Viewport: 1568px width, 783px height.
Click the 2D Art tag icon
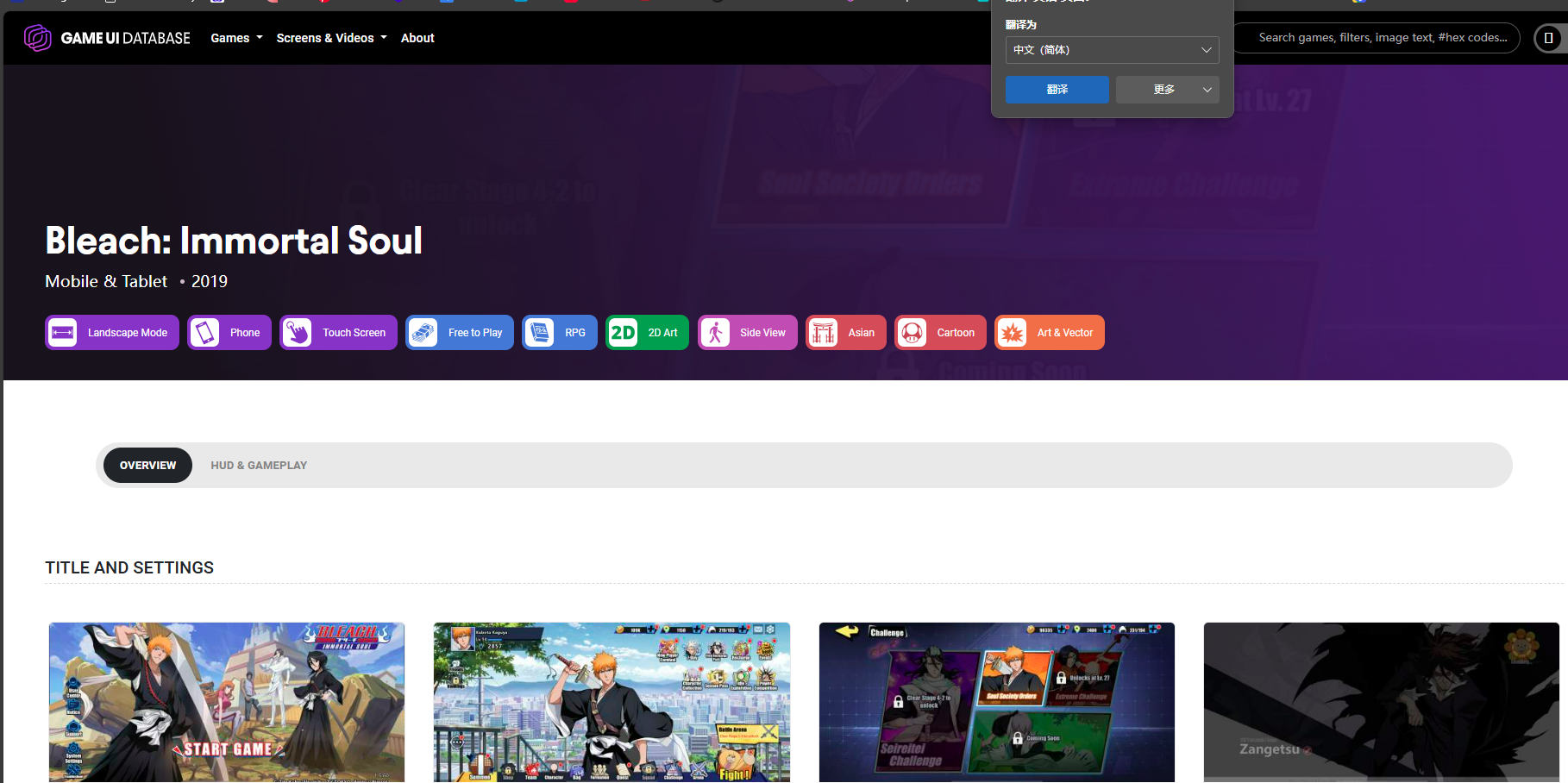(624, 333)
